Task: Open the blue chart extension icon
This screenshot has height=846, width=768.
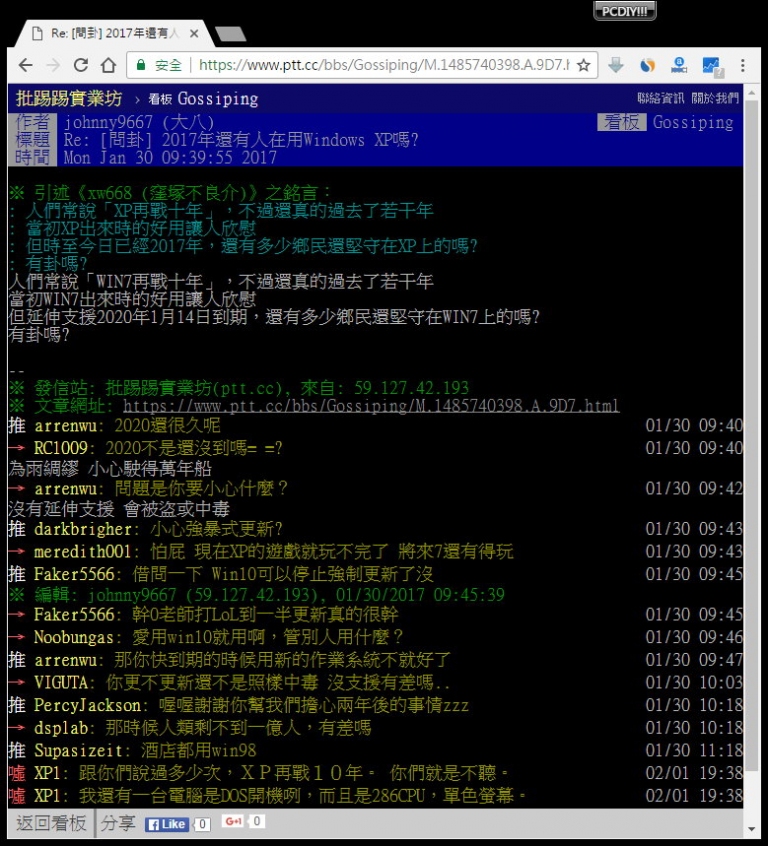Action: (x=712, y=66)
